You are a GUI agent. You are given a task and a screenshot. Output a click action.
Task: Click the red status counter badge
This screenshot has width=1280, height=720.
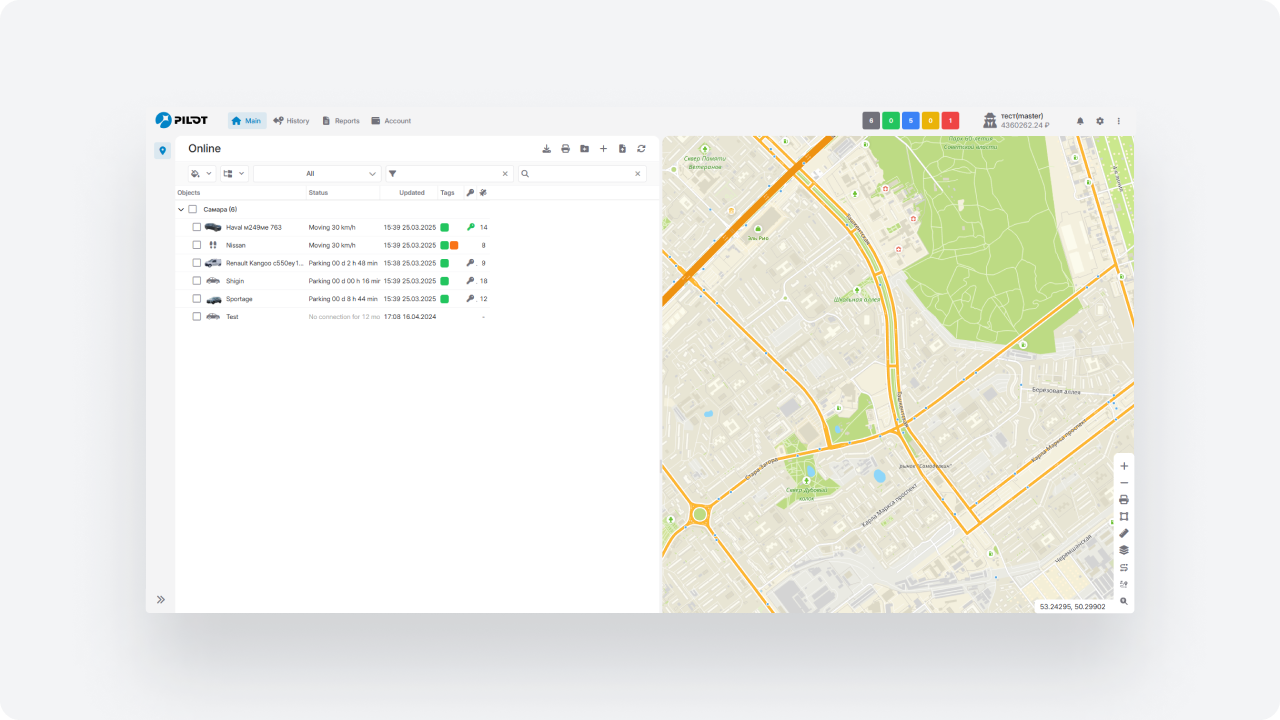coord(950,121)
